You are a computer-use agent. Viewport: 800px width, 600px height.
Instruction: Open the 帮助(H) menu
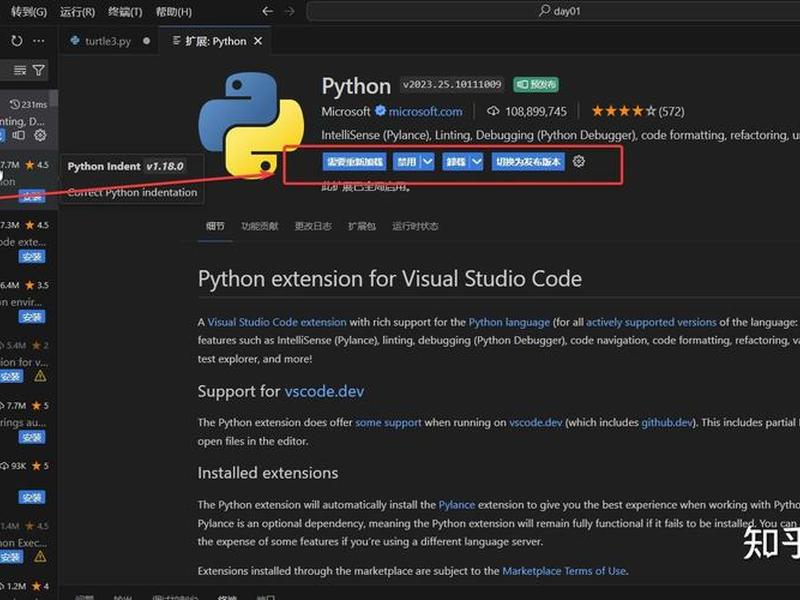point(174,11)
